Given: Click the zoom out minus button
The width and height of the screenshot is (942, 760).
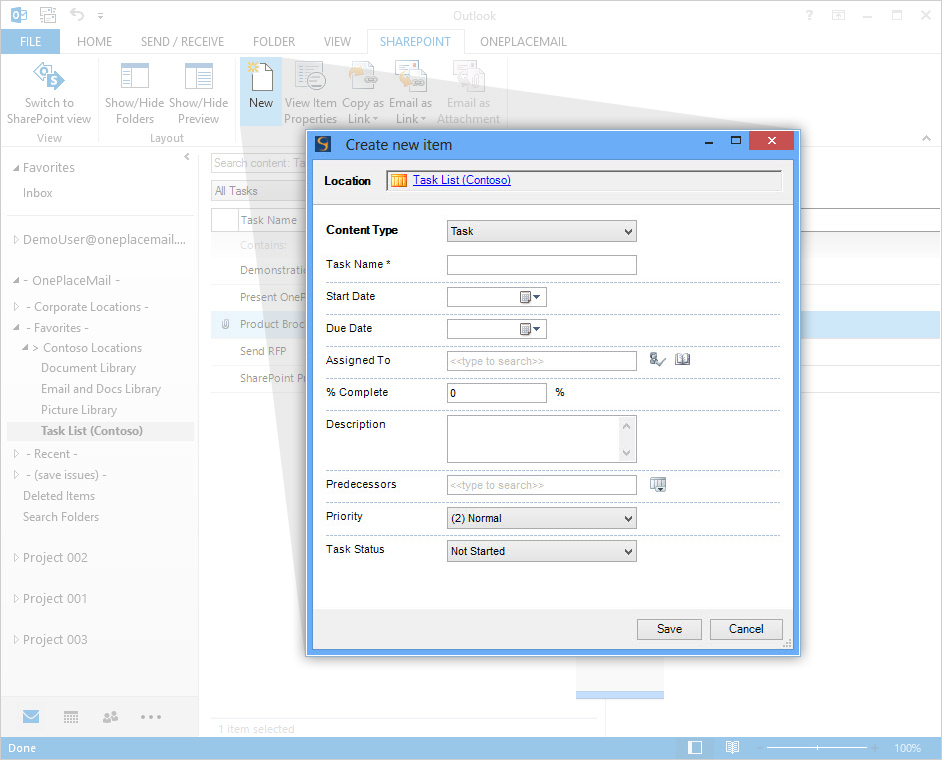Looking at the screenshot, I should [760, 747].
